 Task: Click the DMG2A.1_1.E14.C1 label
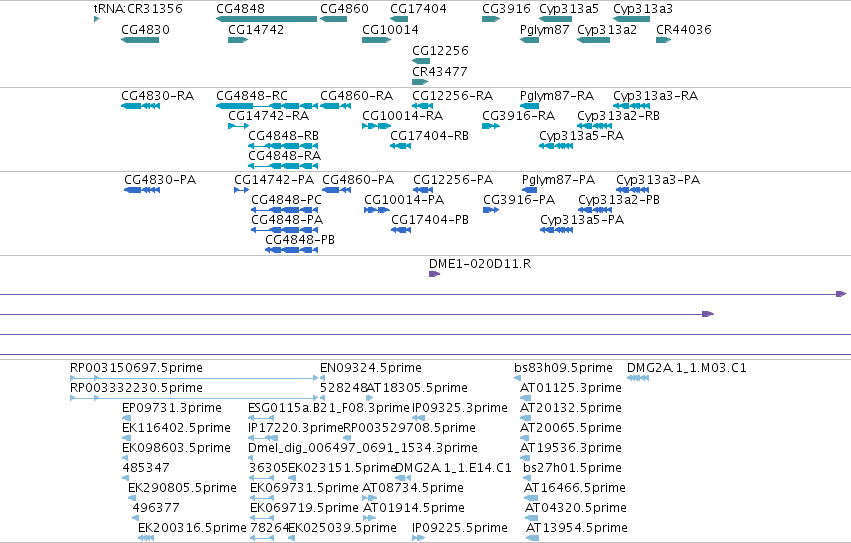(453, 468)
